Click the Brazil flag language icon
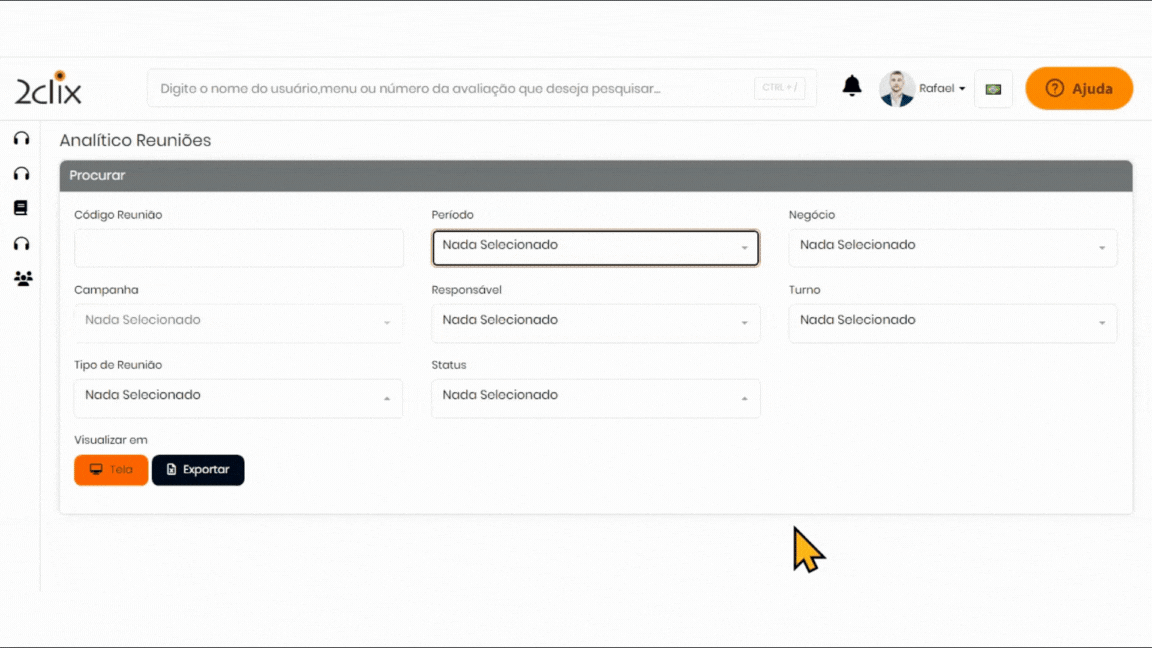 [x=993, y=89]
